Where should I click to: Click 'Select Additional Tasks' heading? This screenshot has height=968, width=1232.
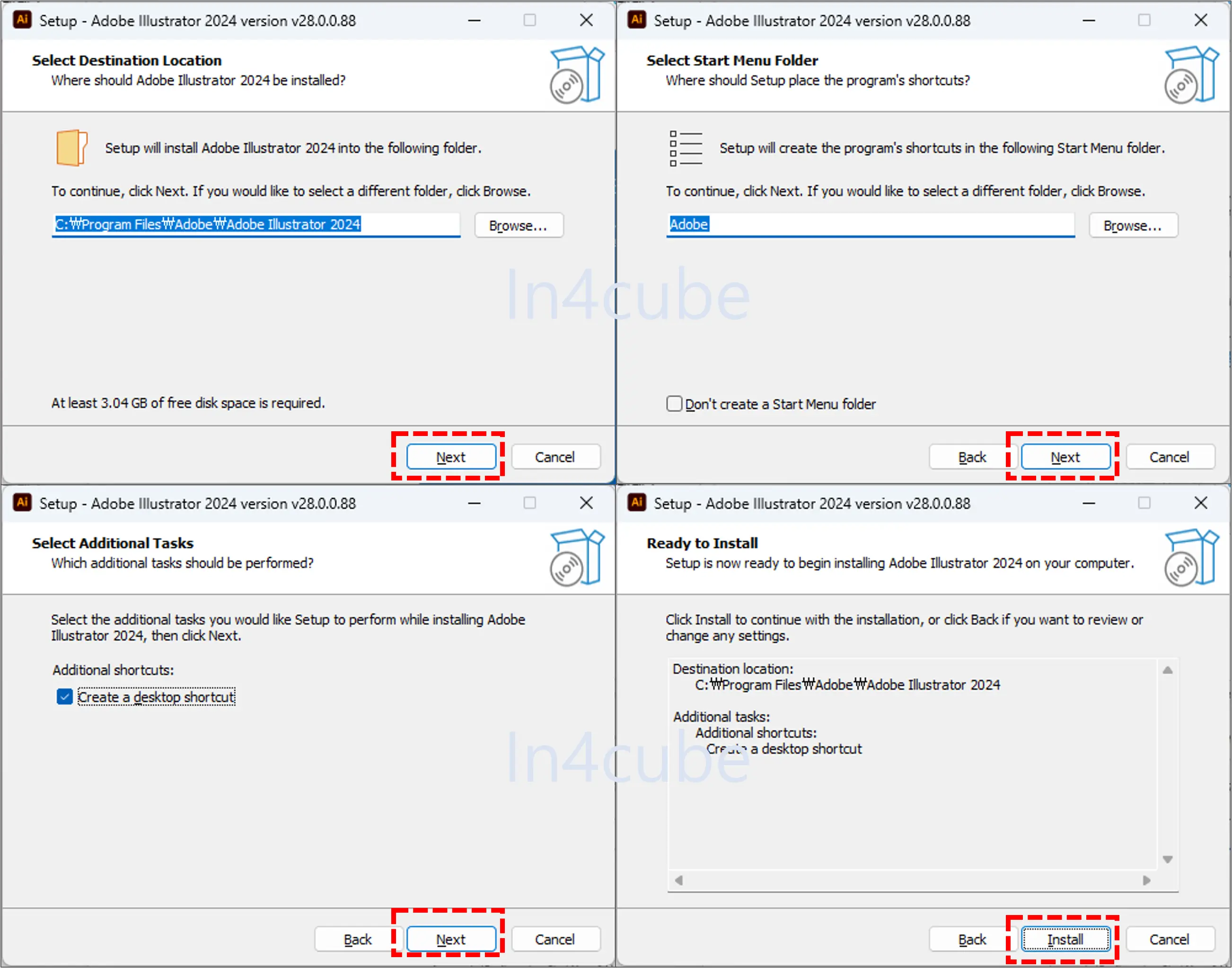113,543
